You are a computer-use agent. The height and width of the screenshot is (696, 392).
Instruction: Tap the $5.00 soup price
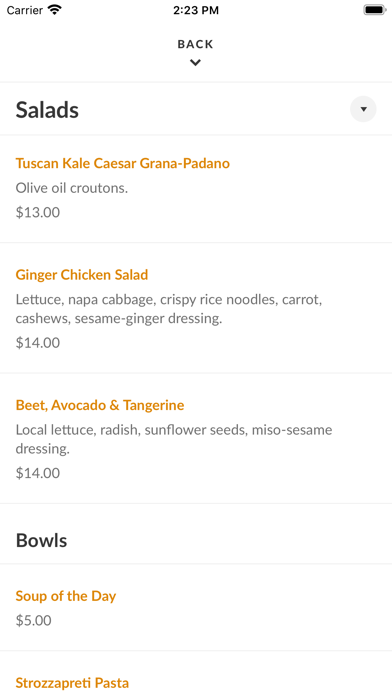pos(34,621)
